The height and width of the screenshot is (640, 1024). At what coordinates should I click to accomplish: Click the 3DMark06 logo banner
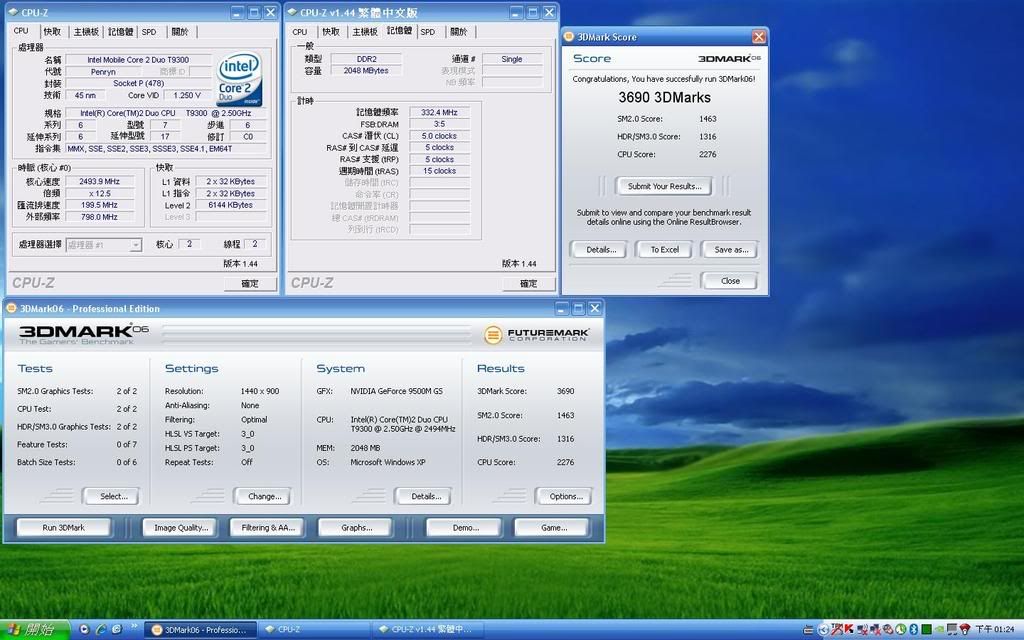point(84,334)
